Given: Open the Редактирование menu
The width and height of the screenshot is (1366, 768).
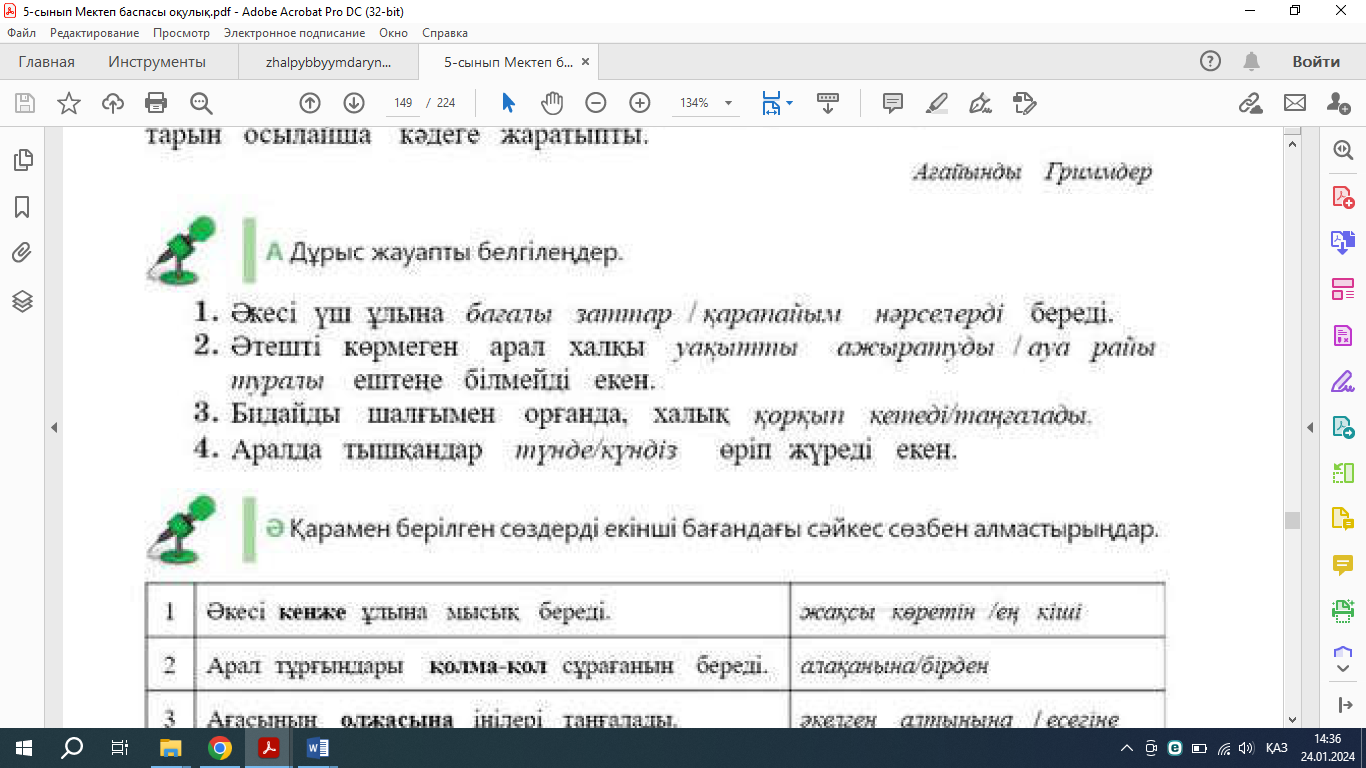Looking at the screenshot, I should tap(95, 33).
